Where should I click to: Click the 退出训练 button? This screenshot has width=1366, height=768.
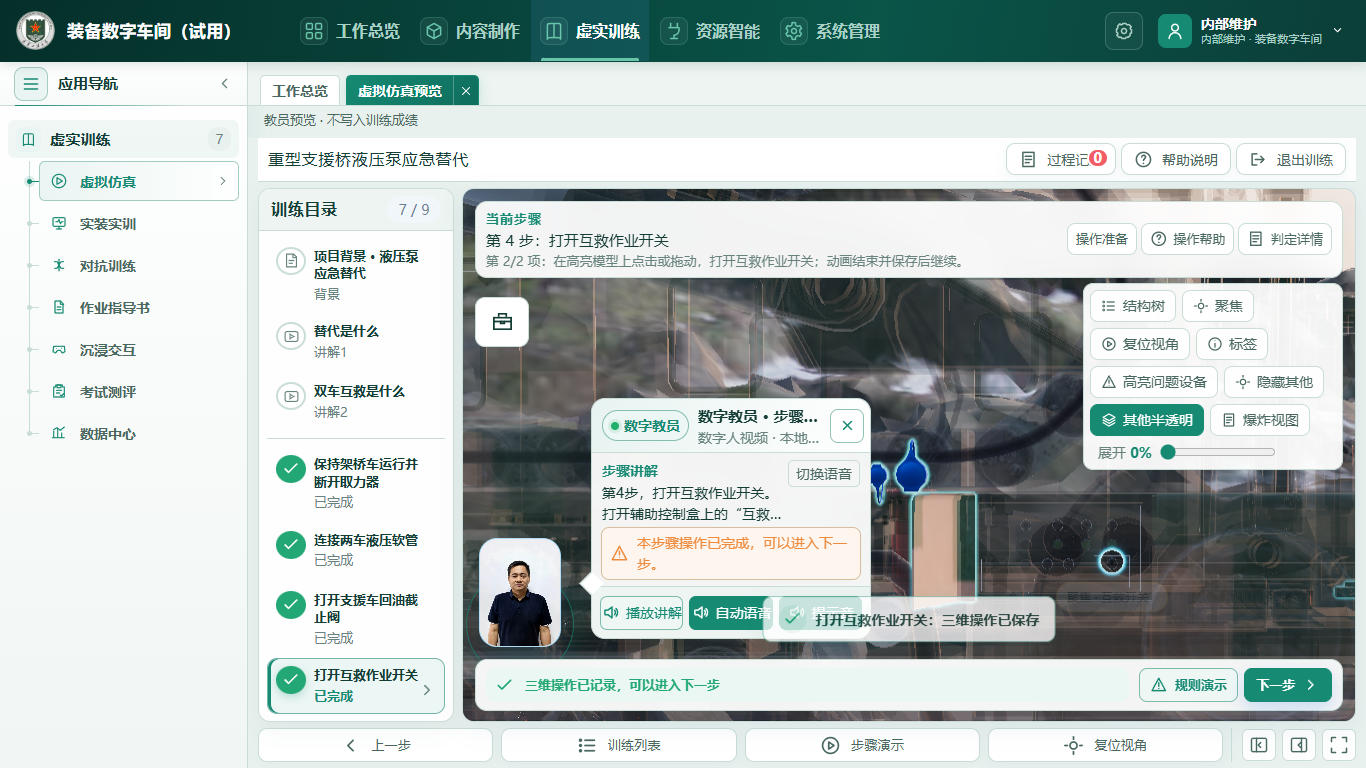[x=1291, y=160]
